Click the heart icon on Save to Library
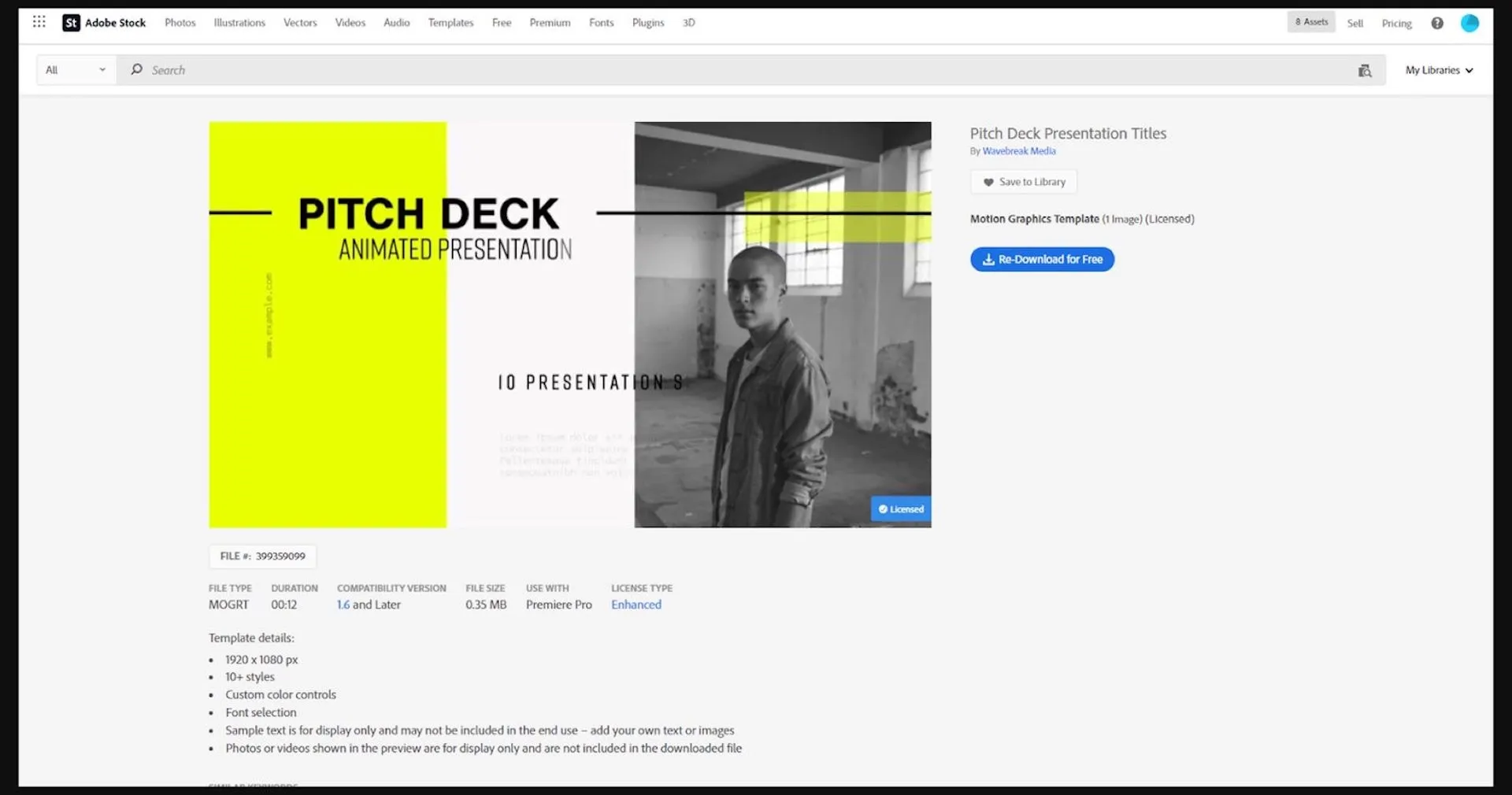The width and height of the screenshot is (1512, 795). click(x=989, y=182)
